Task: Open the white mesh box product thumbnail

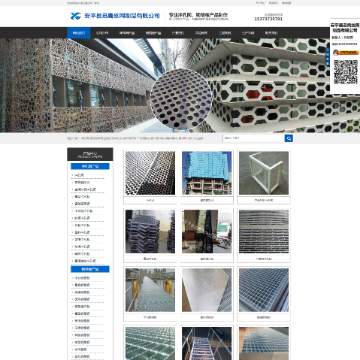Action: pyautogui.click(x=264, y=173)
